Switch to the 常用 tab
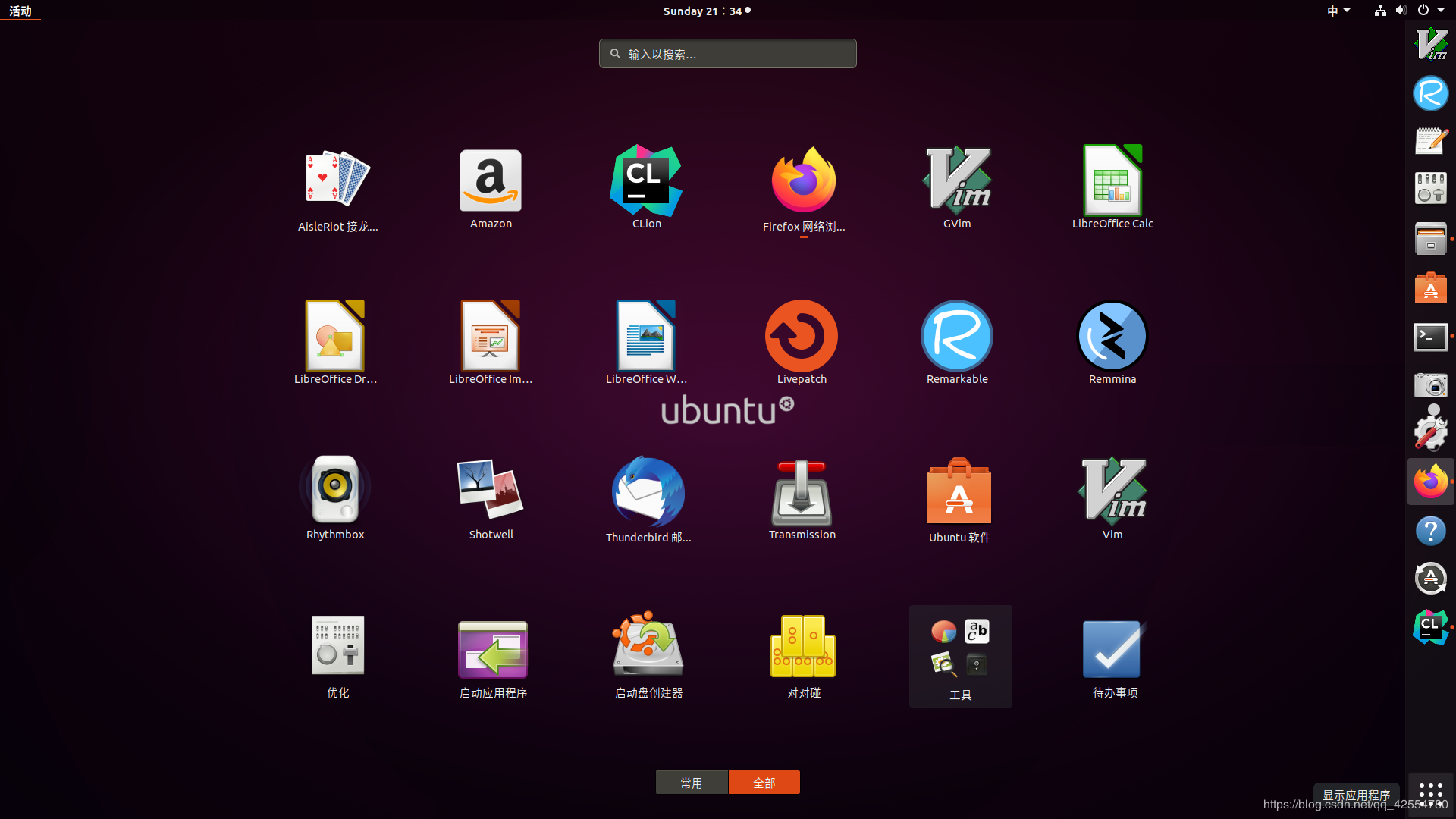The height and width of the screenshot is (819, 1456). coord(692,782)
